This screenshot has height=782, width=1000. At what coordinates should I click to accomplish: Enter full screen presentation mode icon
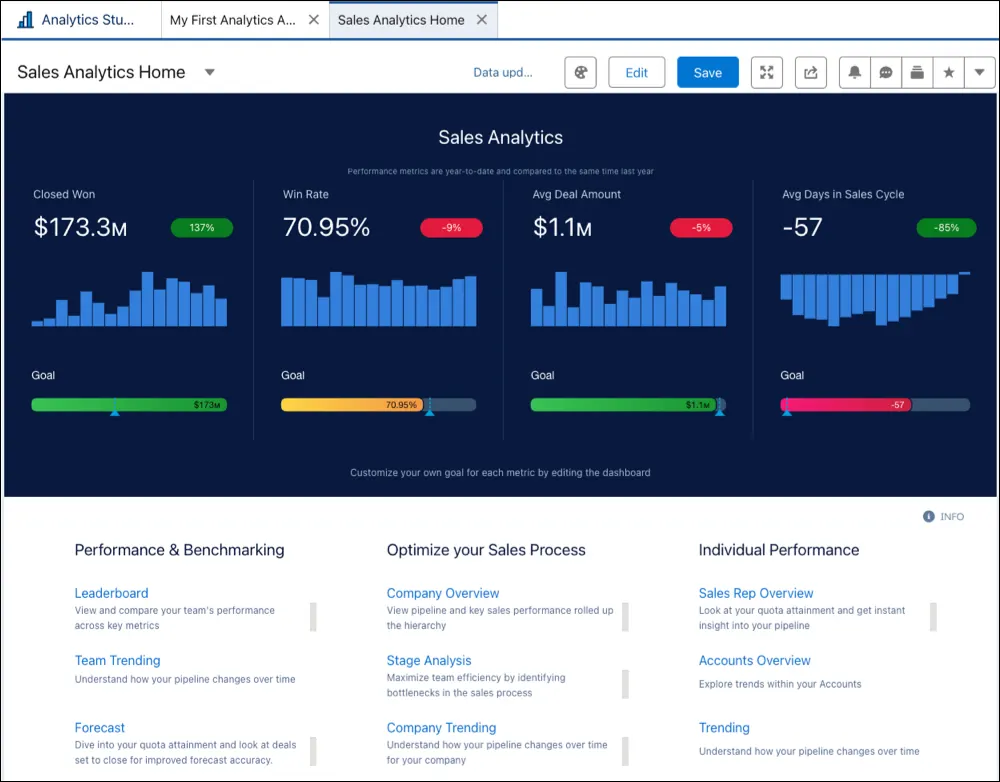pos(767,72)
